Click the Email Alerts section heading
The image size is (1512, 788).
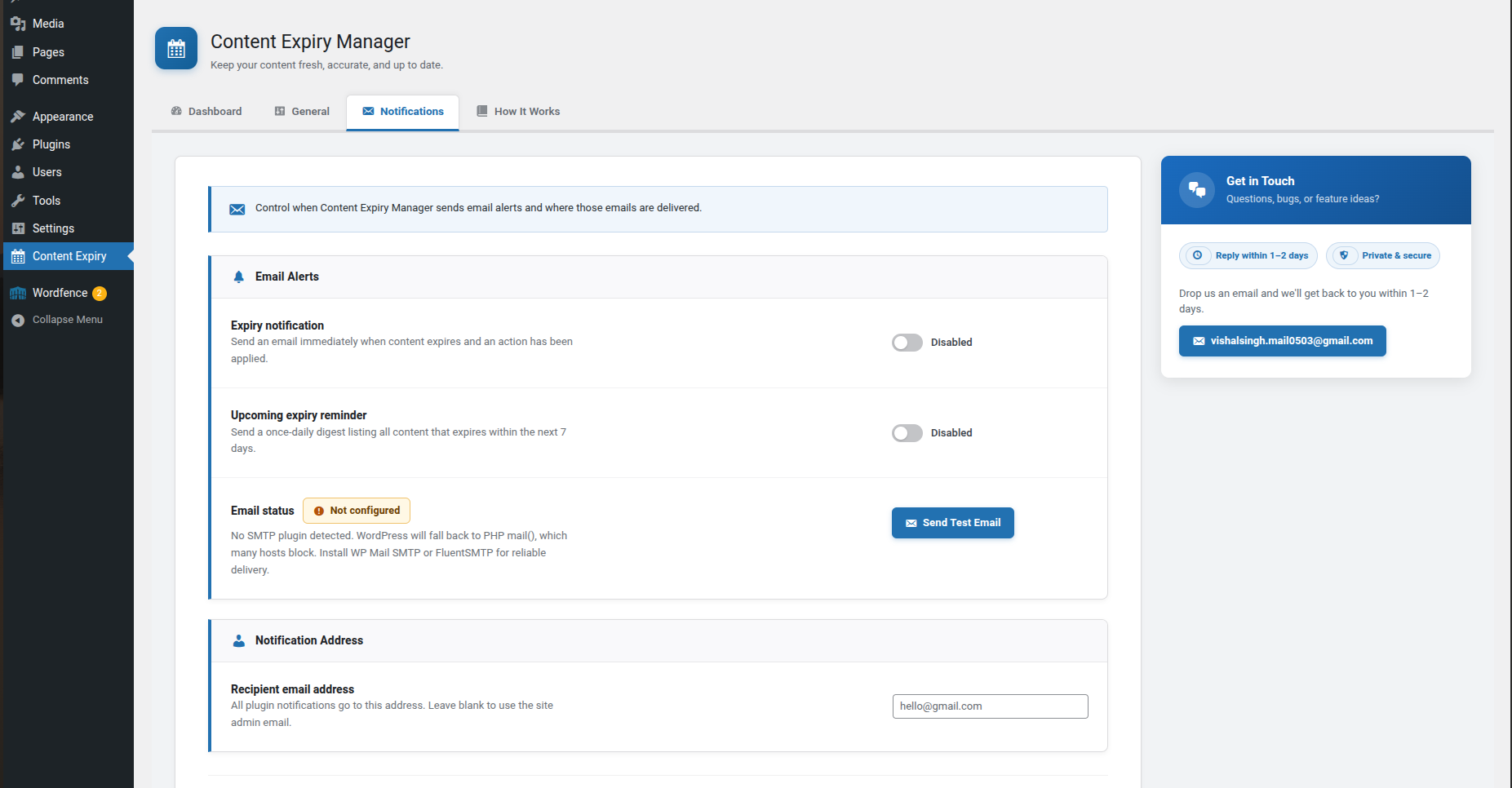click(x=287, y=277)
